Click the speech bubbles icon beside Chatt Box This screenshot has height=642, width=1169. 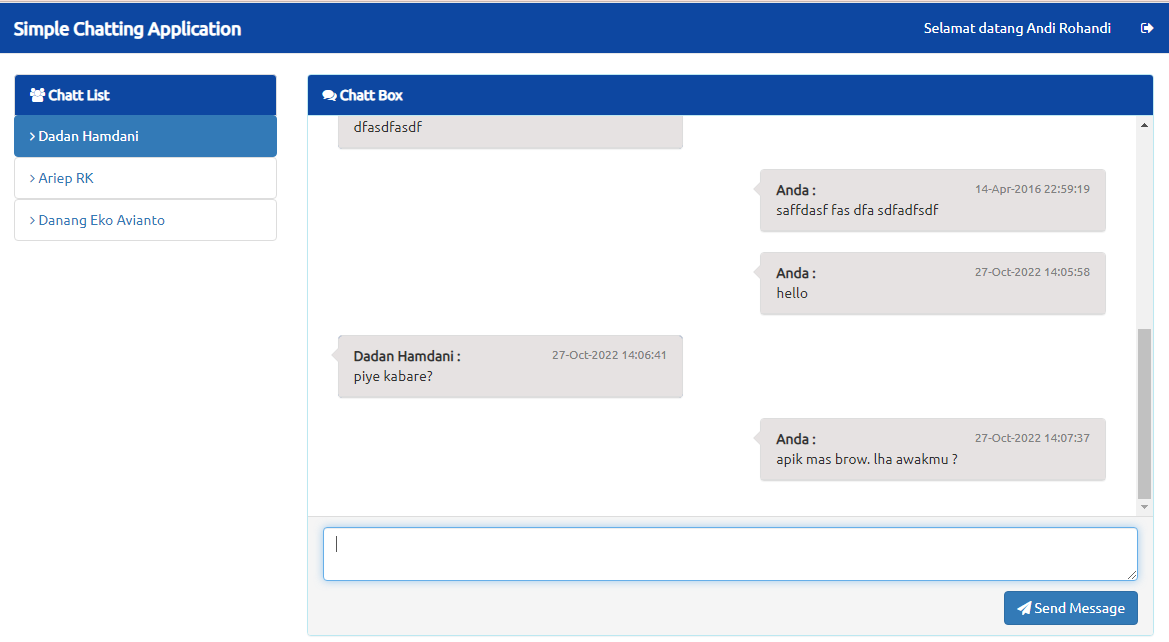coord(329,96)
